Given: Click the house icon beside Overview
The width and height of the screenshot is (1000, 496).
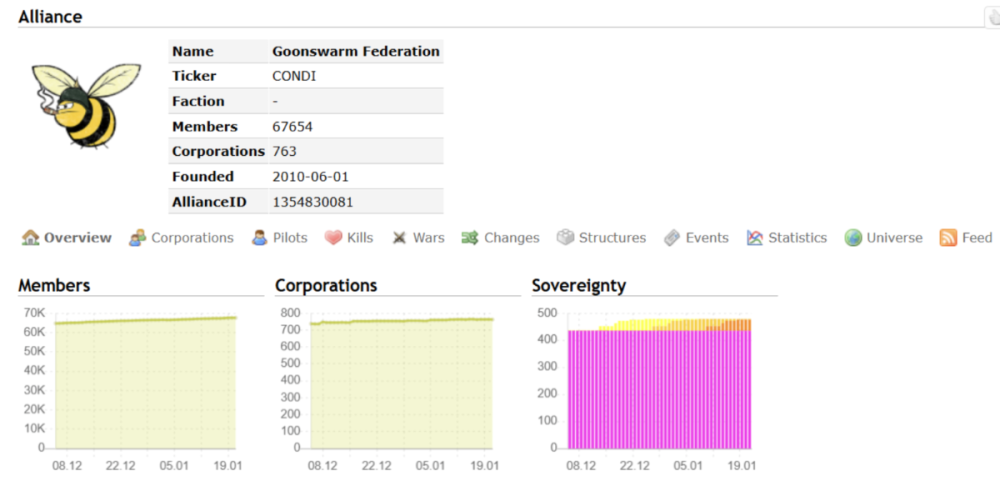Looking at the screenshot, I should [x=31, y=238].
